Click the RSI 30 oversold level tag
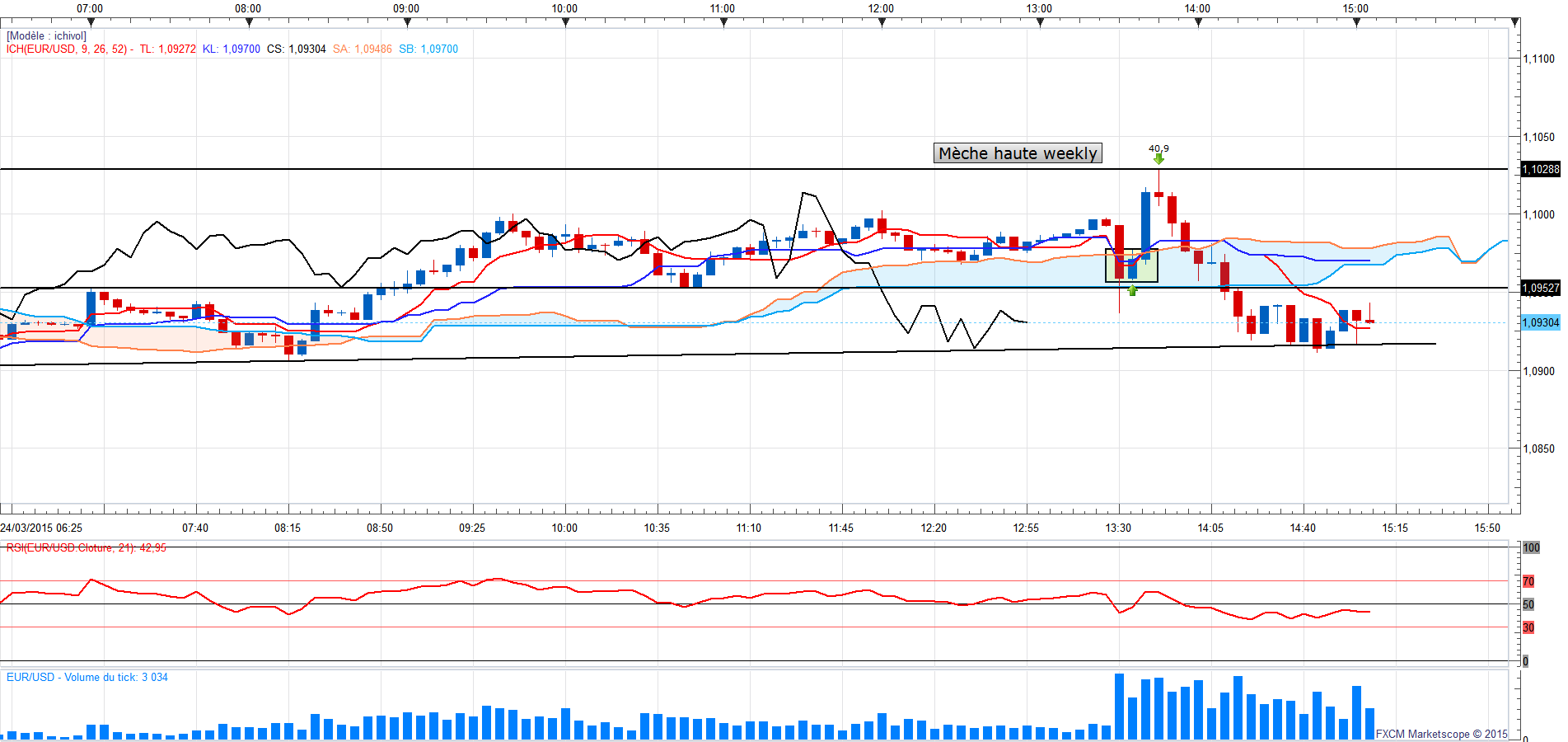Screen dimensions: 1568x742 tap(1528, 627)
